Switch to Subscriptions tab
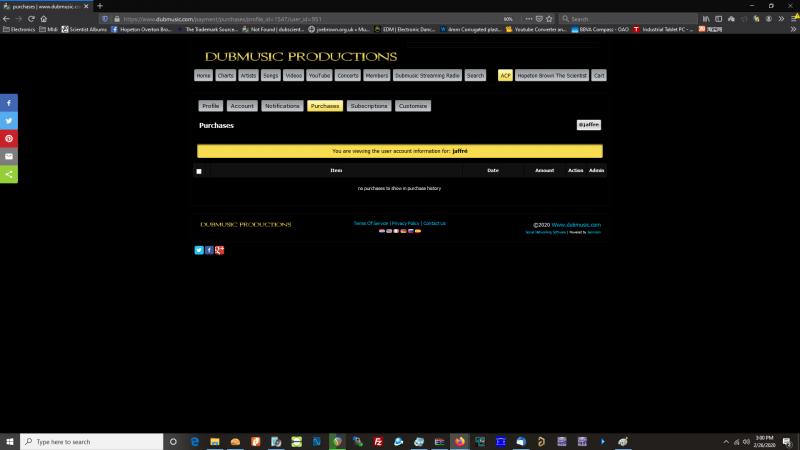This screenshot has width=800, height=450. (369, 106)
